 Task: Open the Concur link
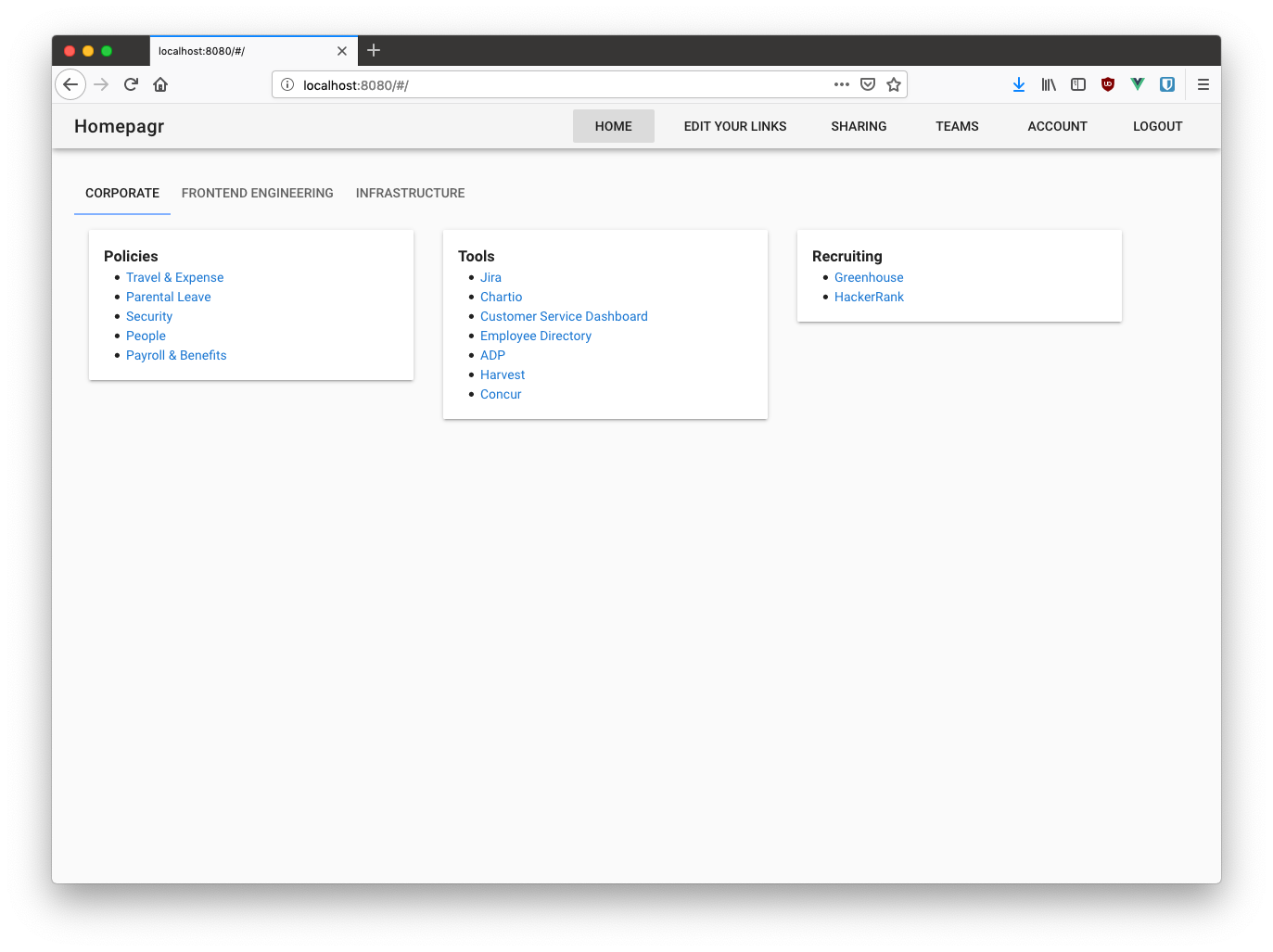pyautogui.click(x=501, y=394)
